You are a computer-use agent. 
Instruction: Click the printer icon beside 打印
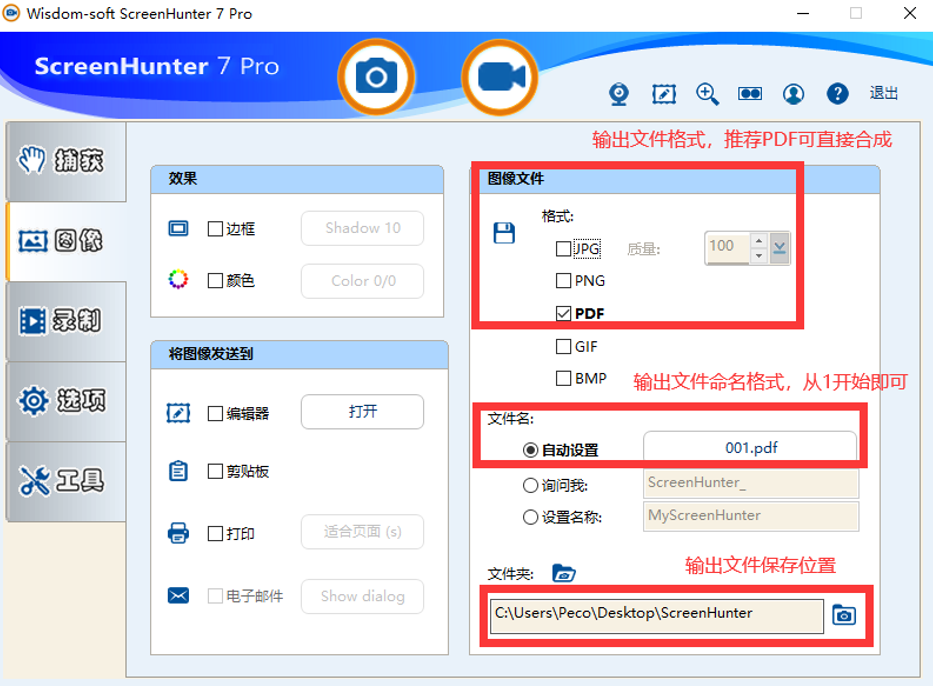[x=178, y=532]
